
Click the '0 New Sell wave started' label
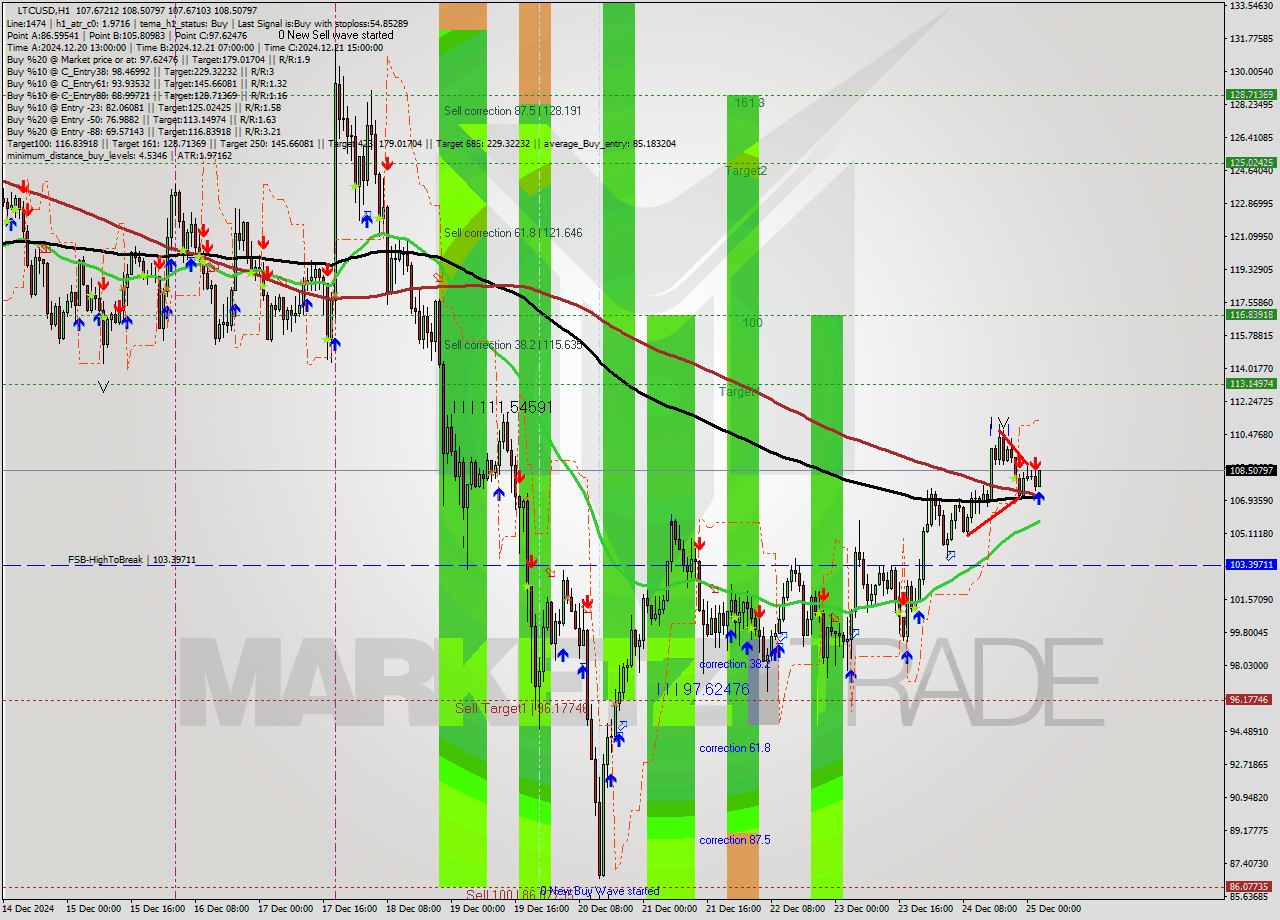(336, 35)
